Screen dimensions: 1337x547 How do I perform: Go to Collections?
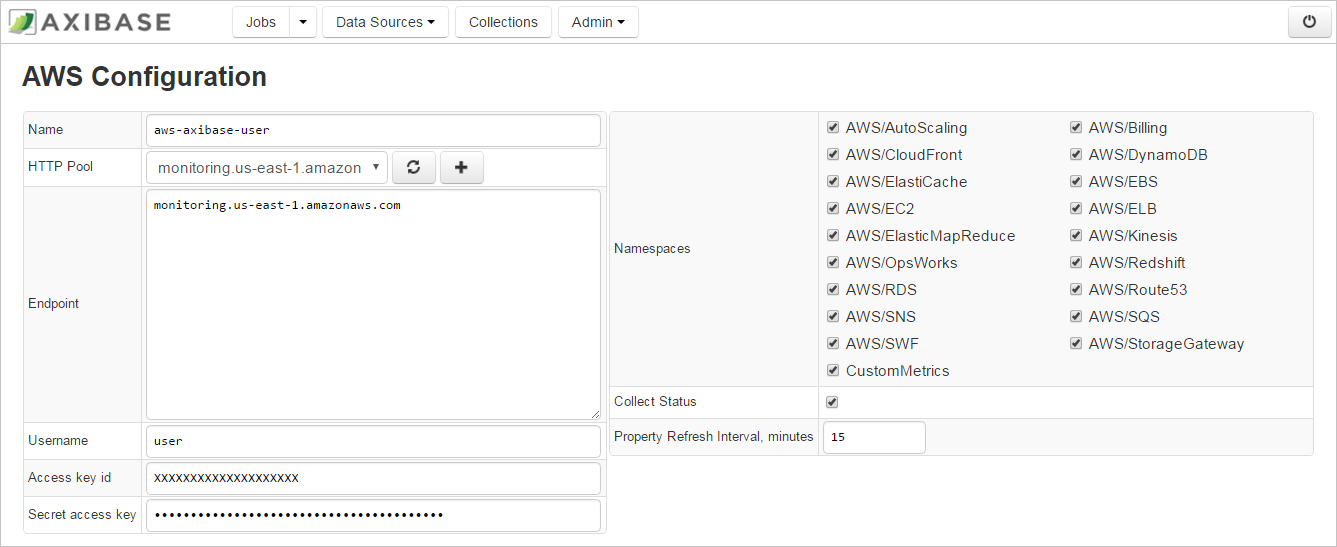click(x=503, y=22)
